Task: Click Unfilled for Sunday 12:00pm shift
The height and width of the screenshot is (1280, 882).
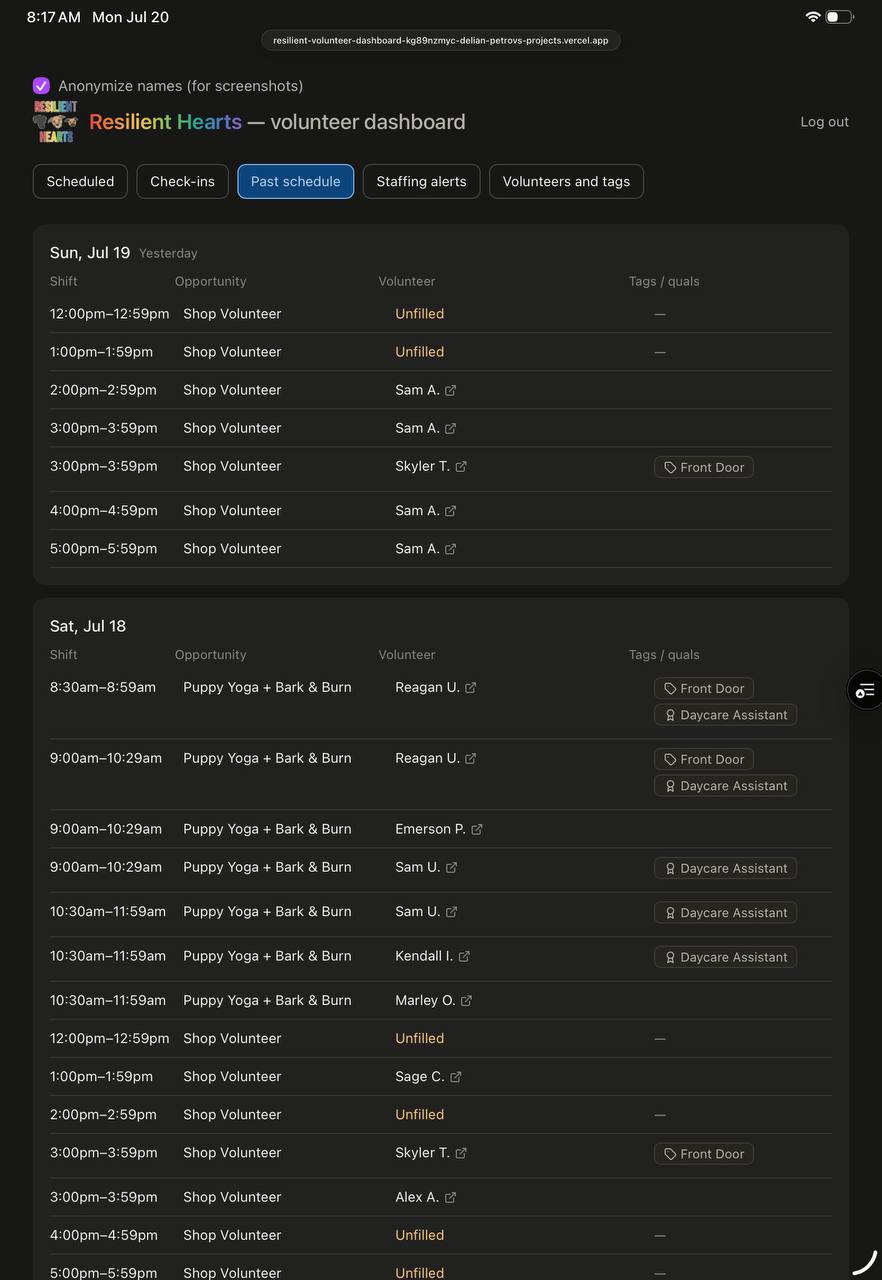Action: [419, 314]
